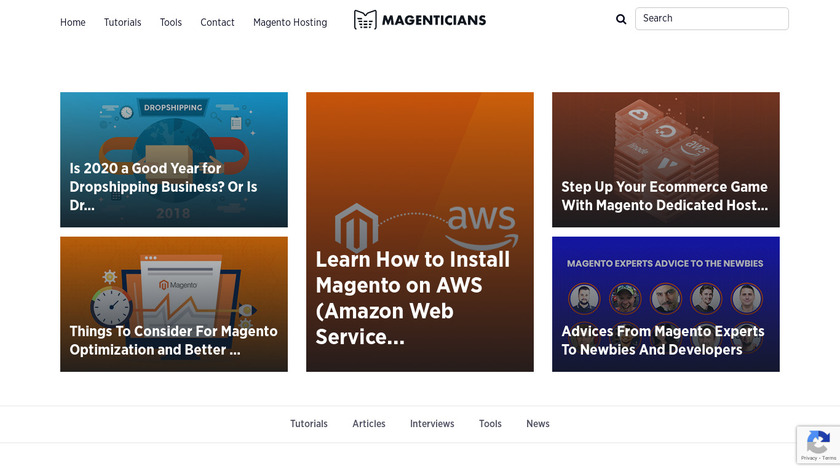Screen dimensions: 840x472
Task: Select the Tutorials category tab below articles
Action: click(x=309, y=424)
